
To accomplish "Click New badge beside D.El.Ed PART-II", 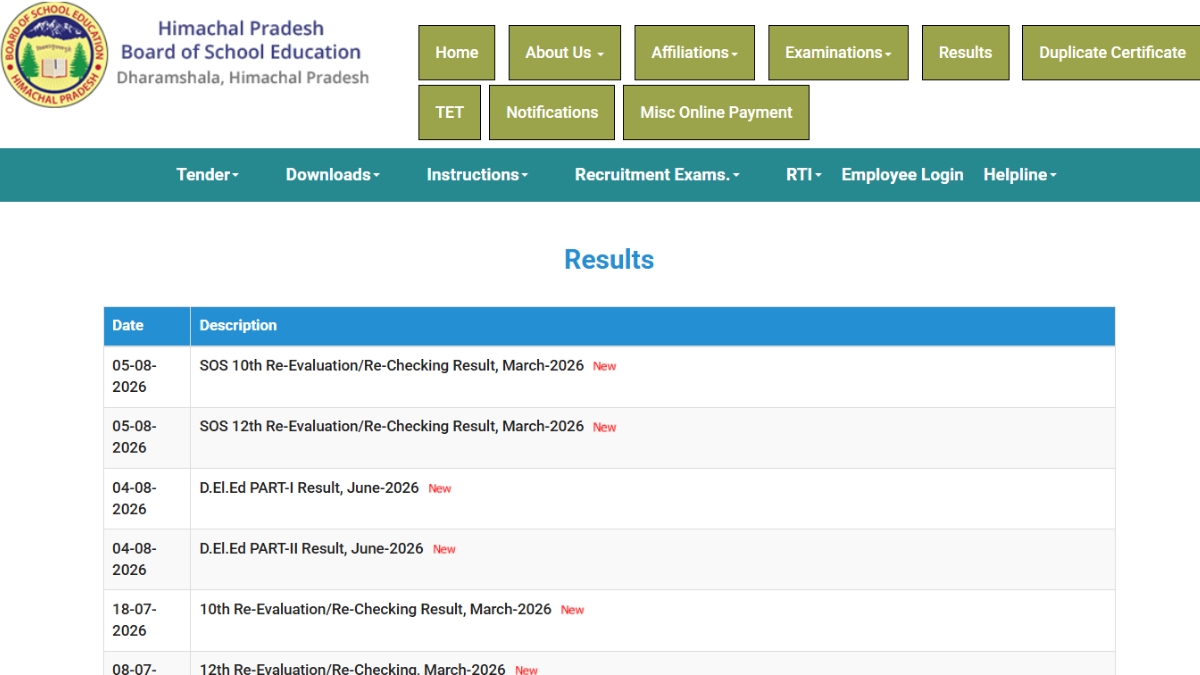I will point(444,550).
